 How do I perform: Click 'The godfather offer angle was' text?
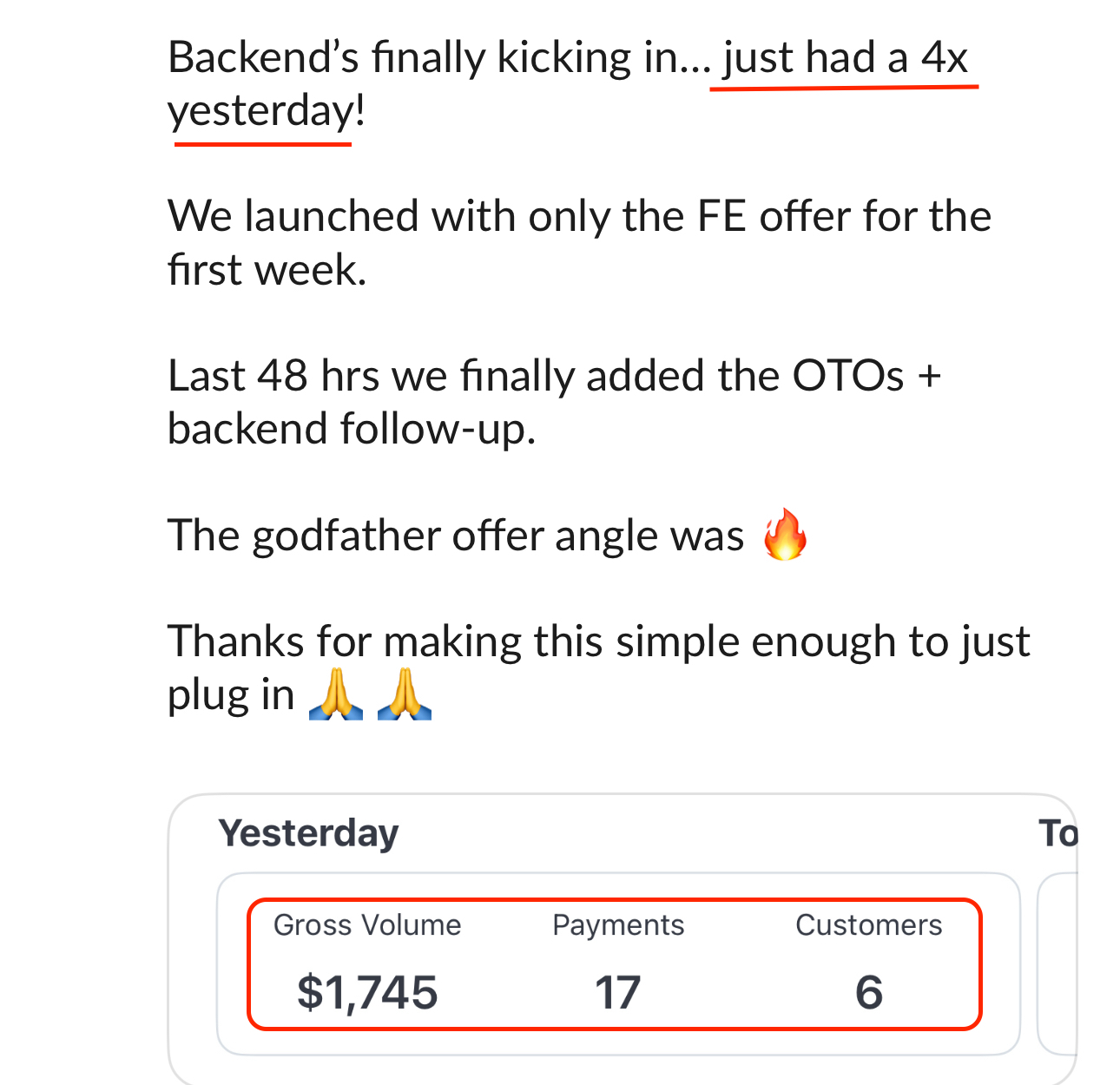pos(456,536)
